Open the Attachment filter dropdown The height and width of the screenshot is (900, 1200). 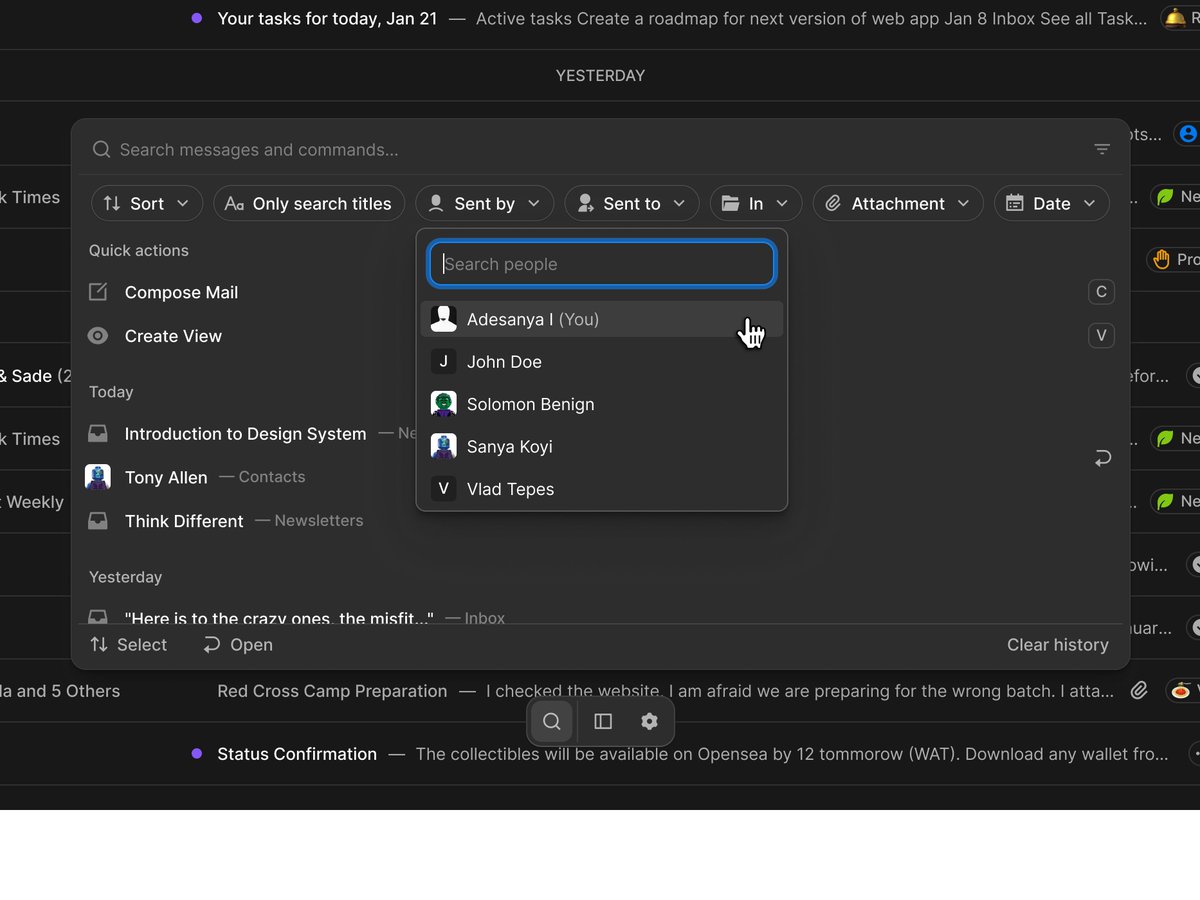pos(897,204)
